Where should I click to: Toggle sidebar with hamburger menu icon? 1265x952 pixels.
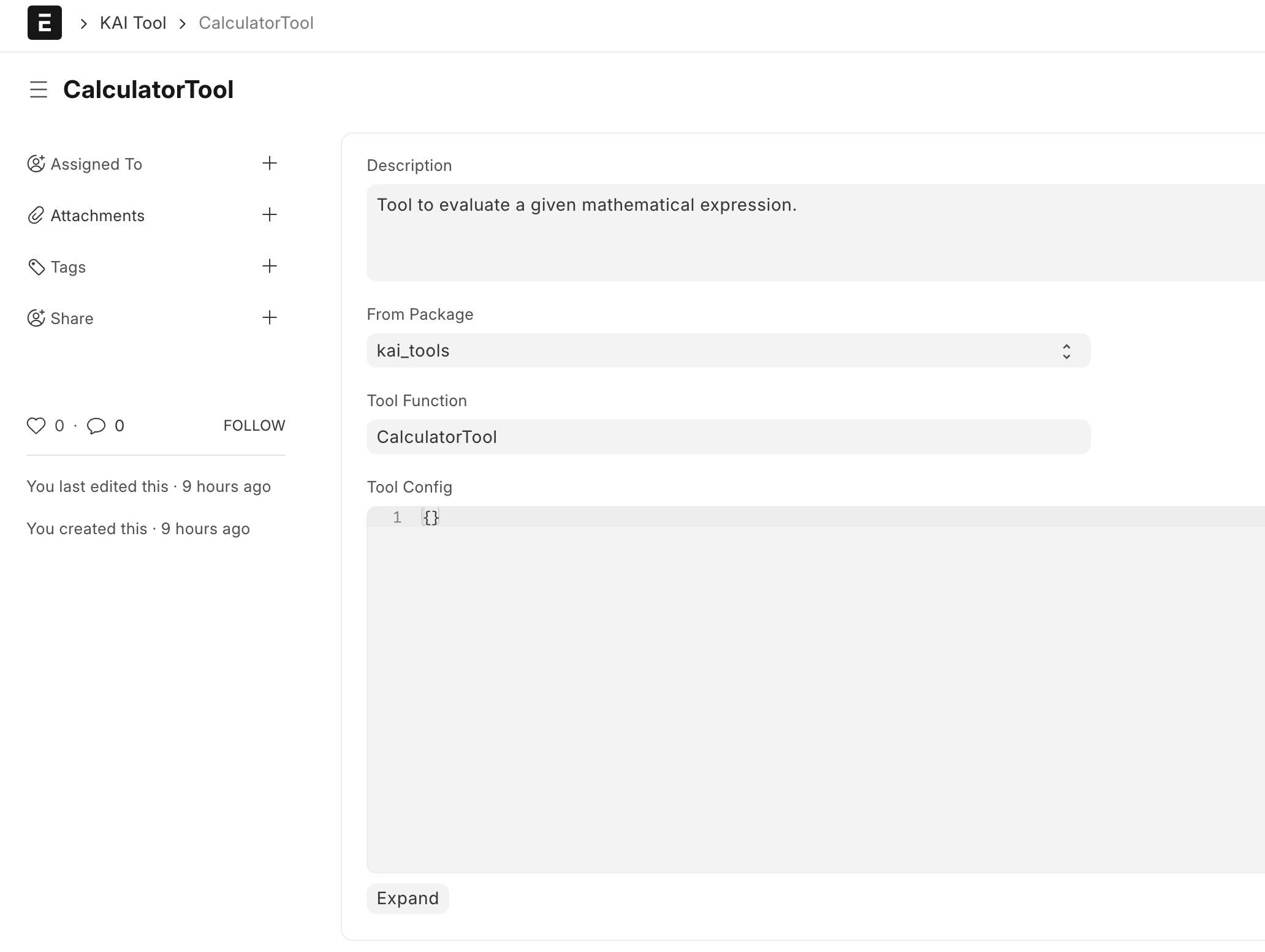pos(38,89)
